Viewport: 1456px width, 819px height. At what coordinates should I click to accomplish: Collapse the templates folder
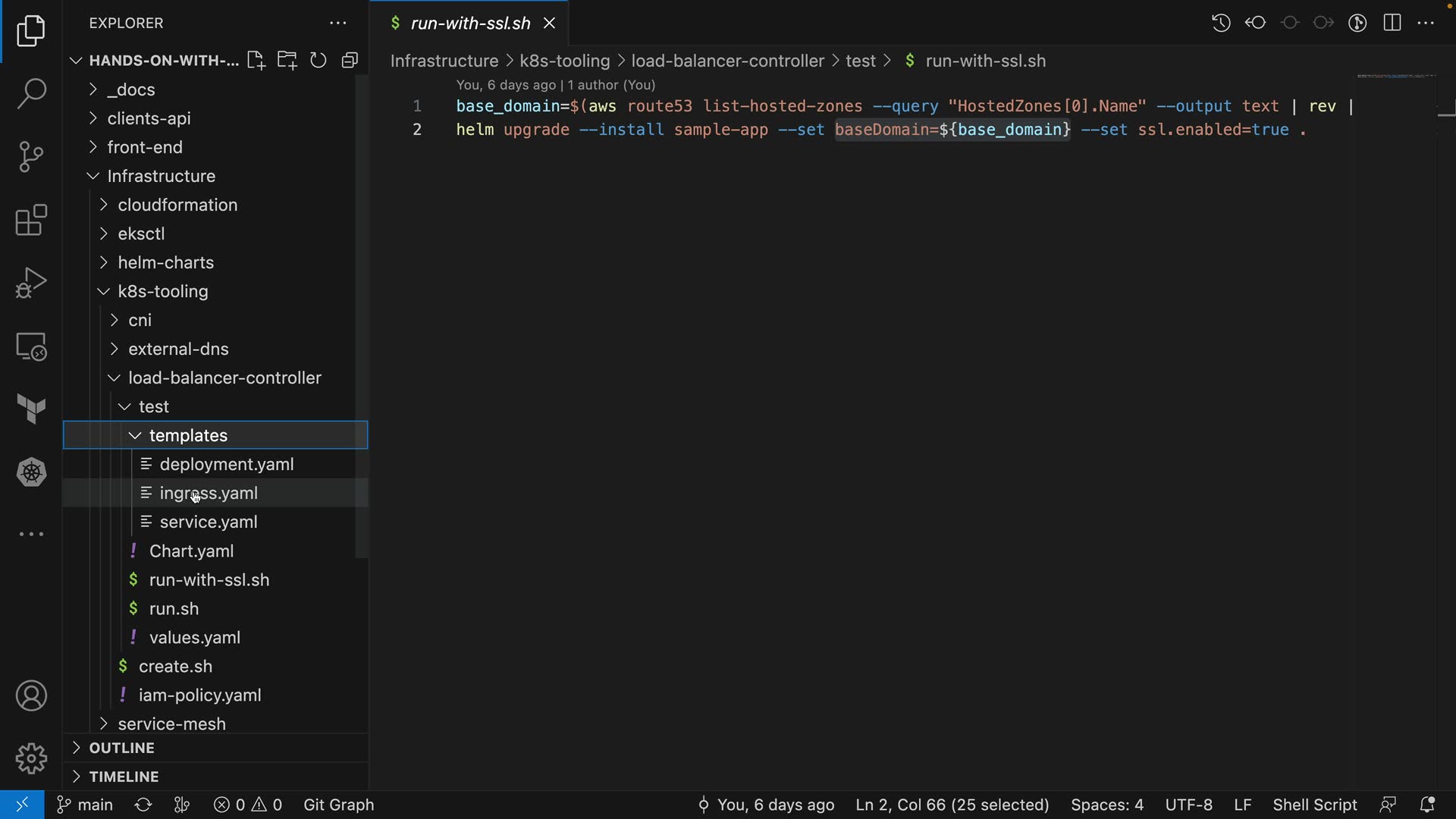tap(188, 435)
